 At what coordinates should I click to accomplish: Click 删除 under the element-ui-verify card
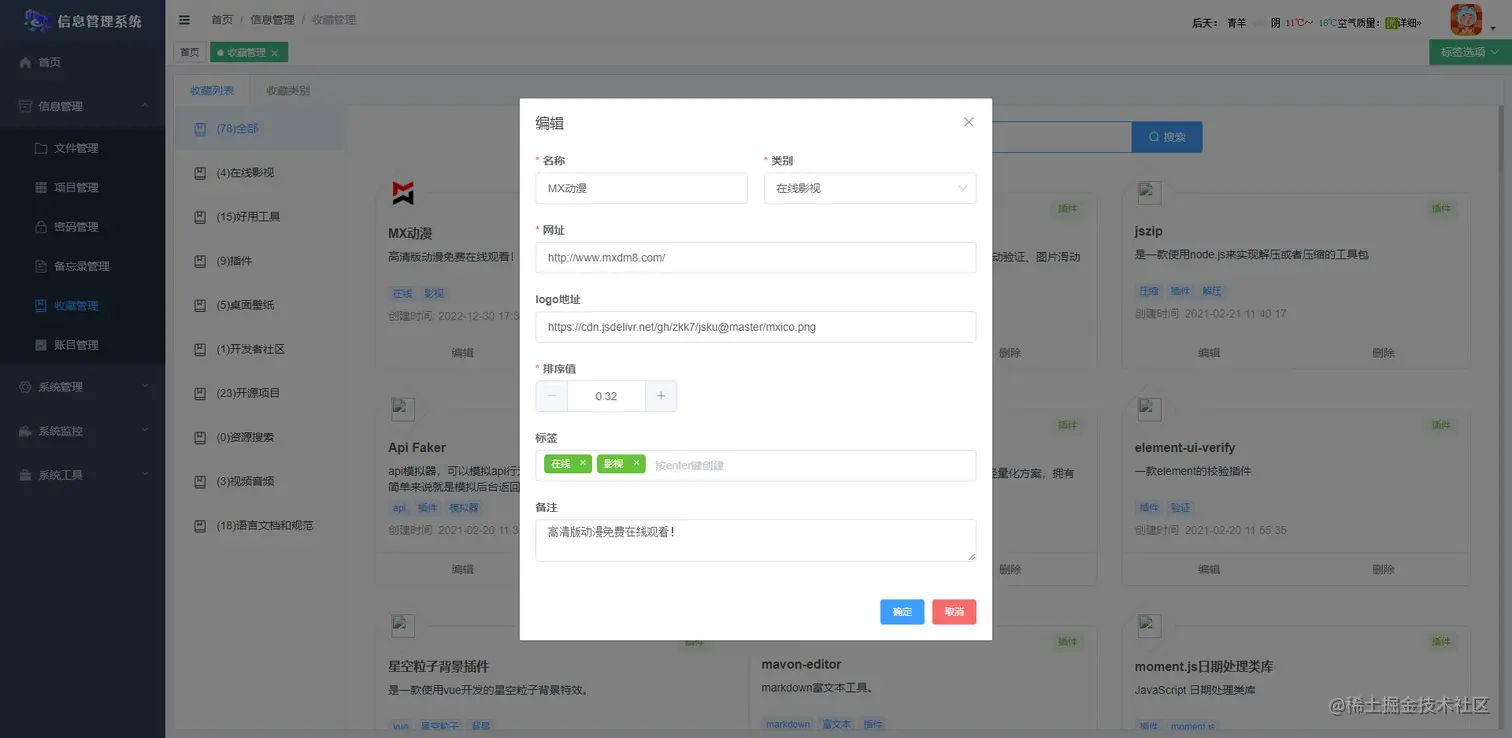pos(1383,569)
